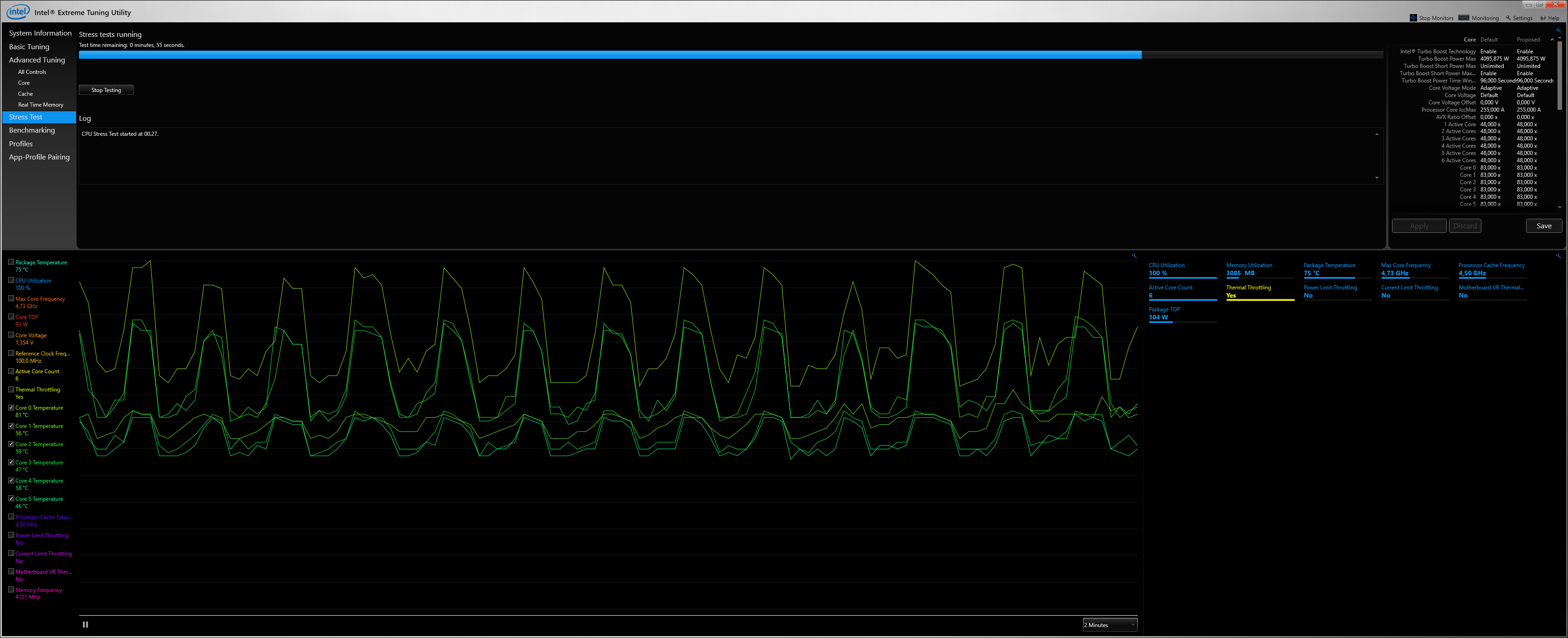Select Core under Advanced Tuning
Image resolution: width=1568 pixels, height=638 pixels.
(x=24, y=83)
